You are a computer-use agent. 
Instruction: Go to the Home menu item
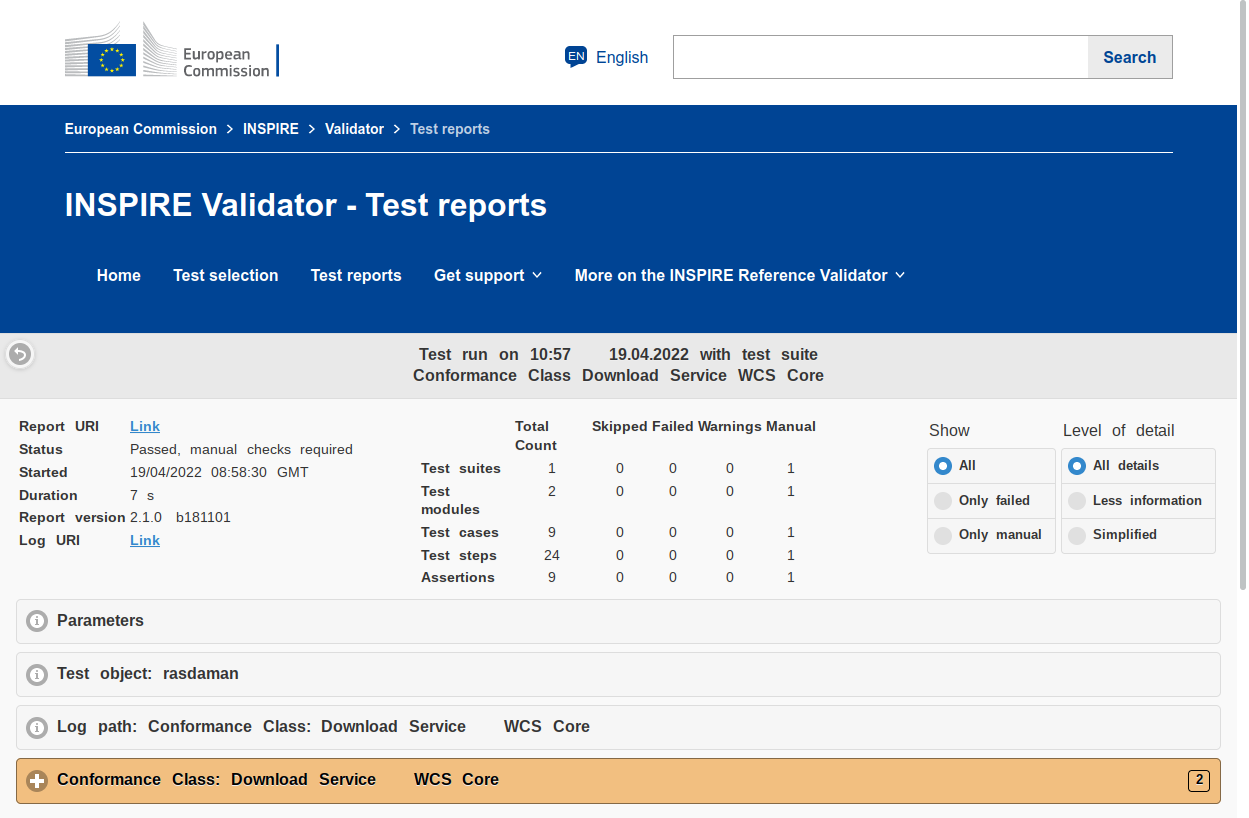(119, 275)
